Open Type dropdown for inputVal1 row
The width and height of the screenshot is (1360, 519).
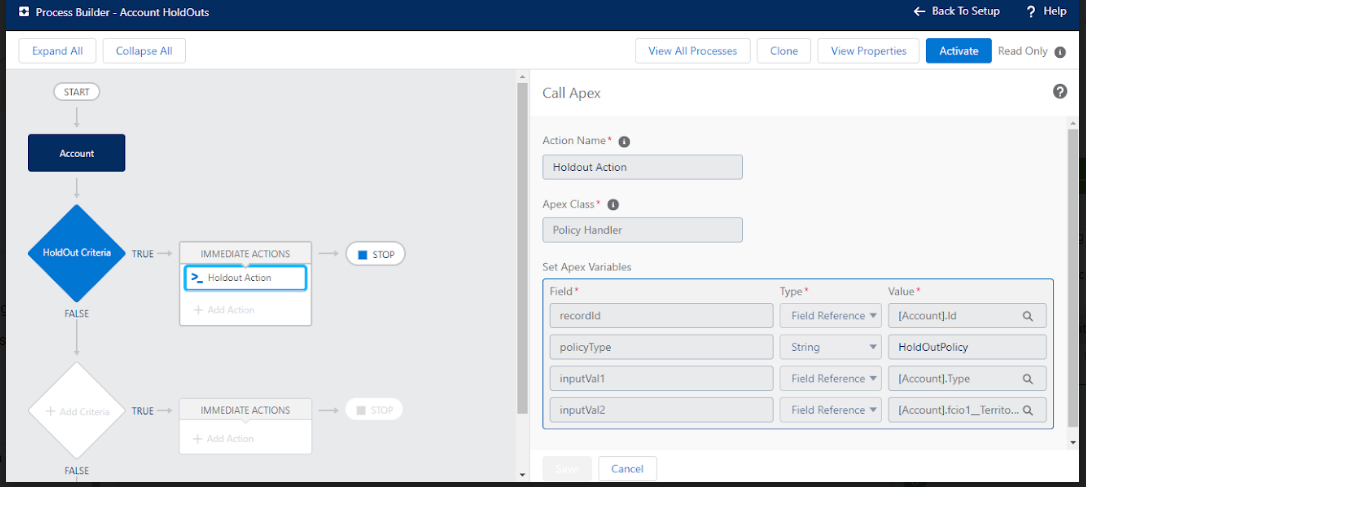[x=831, y=379]
